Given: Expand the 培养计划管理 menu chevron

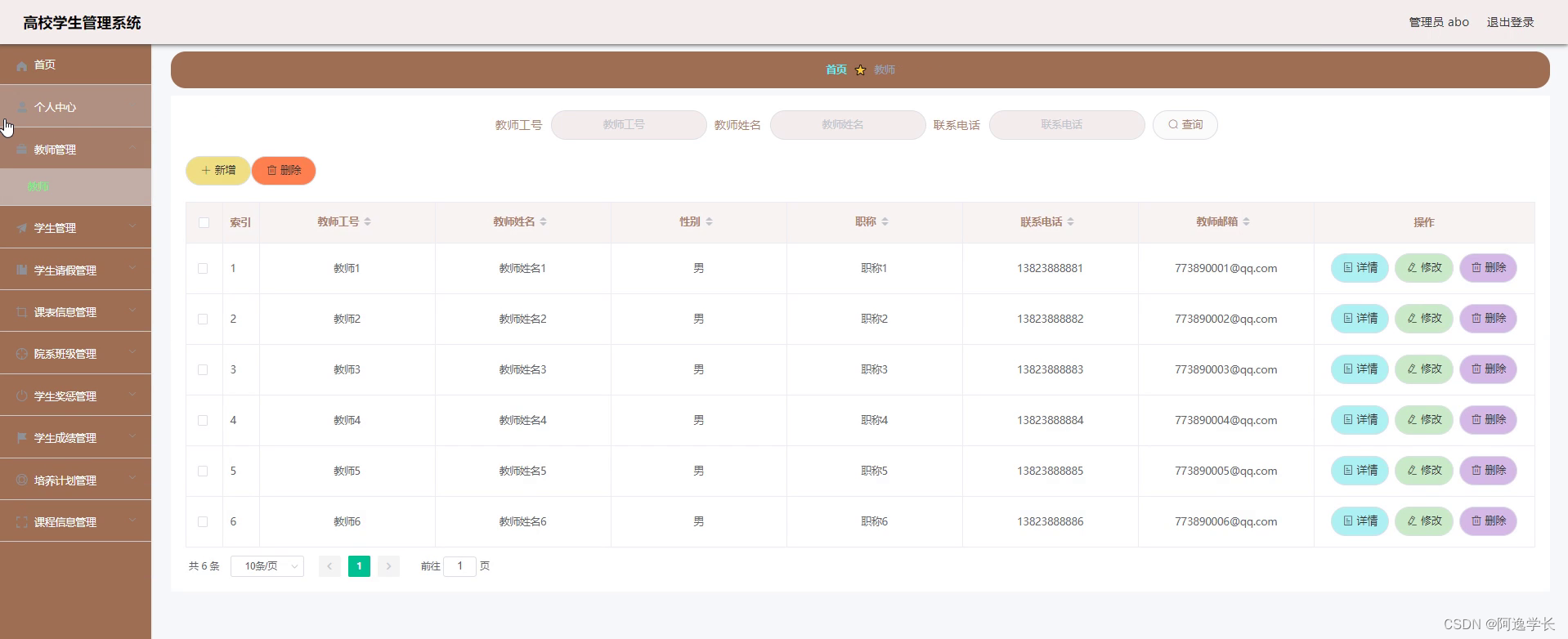Looking at the screenshot, I should [x=132, y=478].
